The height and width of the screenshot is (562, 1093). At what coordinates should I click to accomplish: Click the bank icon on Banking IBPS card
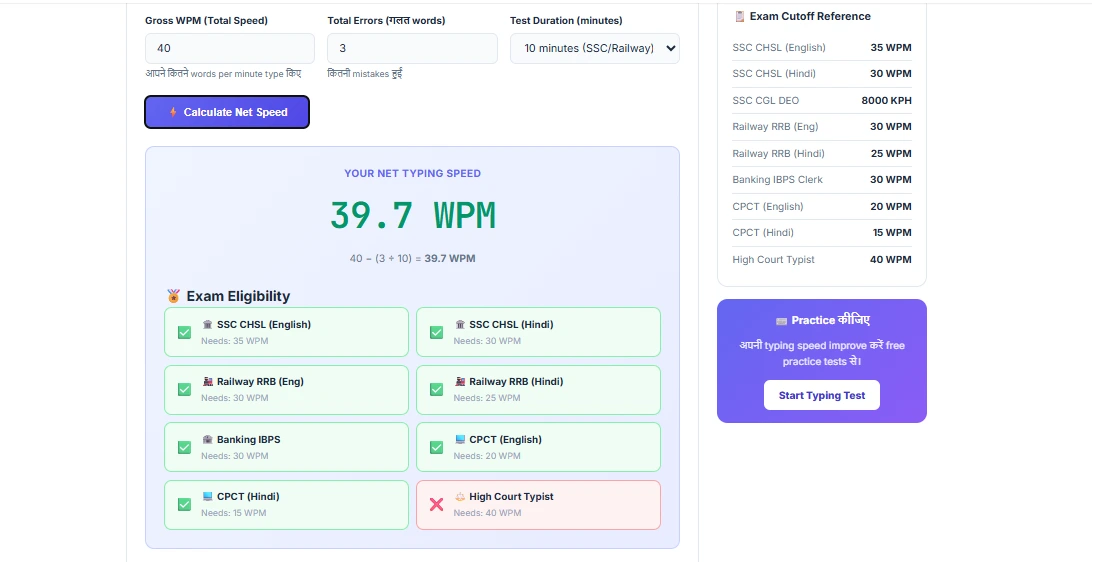point(207,440)
